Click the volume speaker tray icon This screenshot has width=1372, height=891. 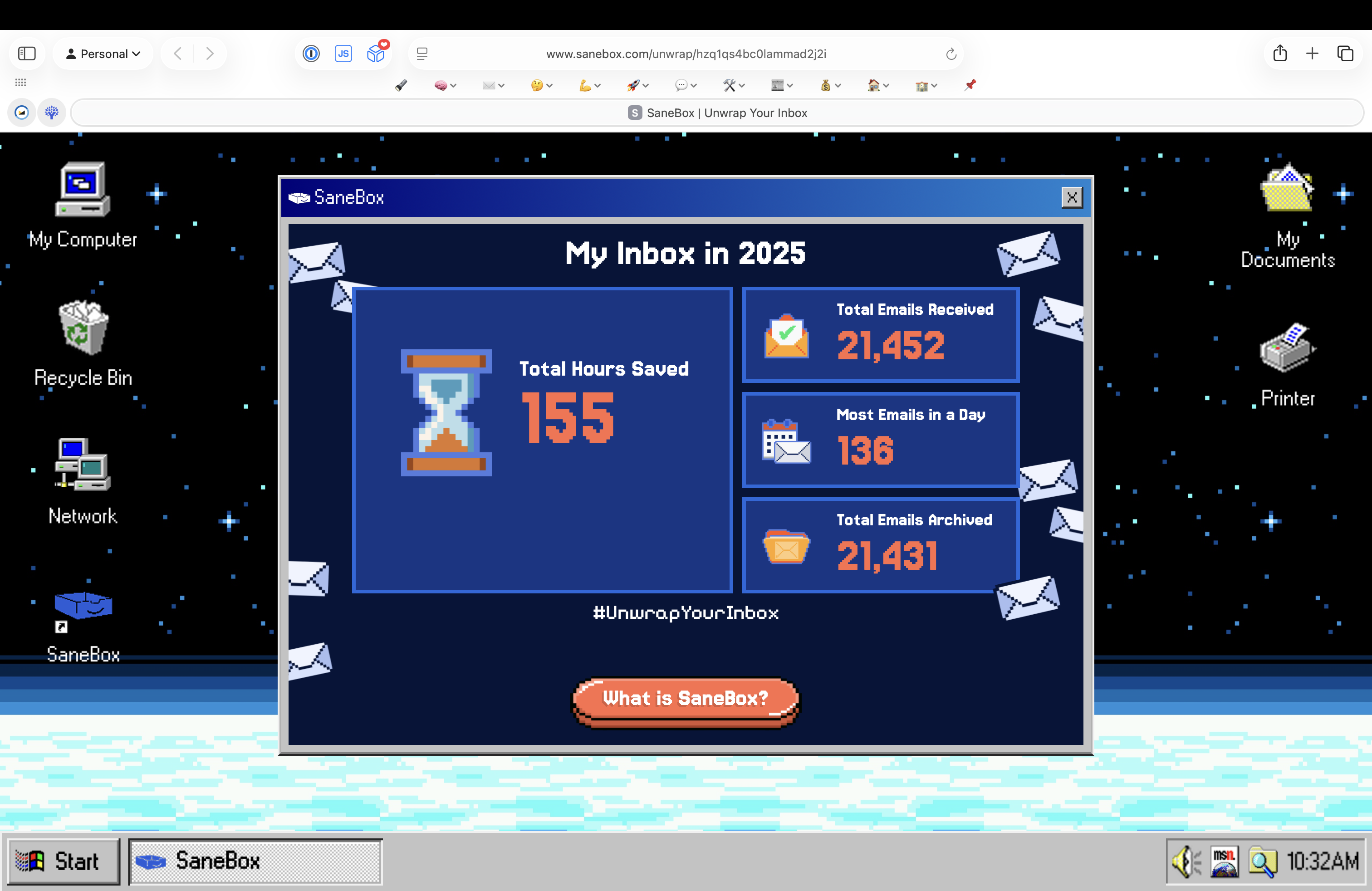point(1186,862)
